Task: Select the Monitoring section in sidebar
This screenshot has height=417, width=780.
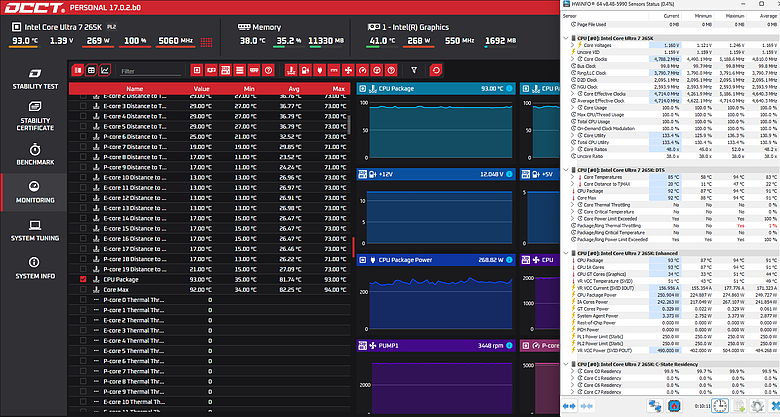Action: pos(35,192)
